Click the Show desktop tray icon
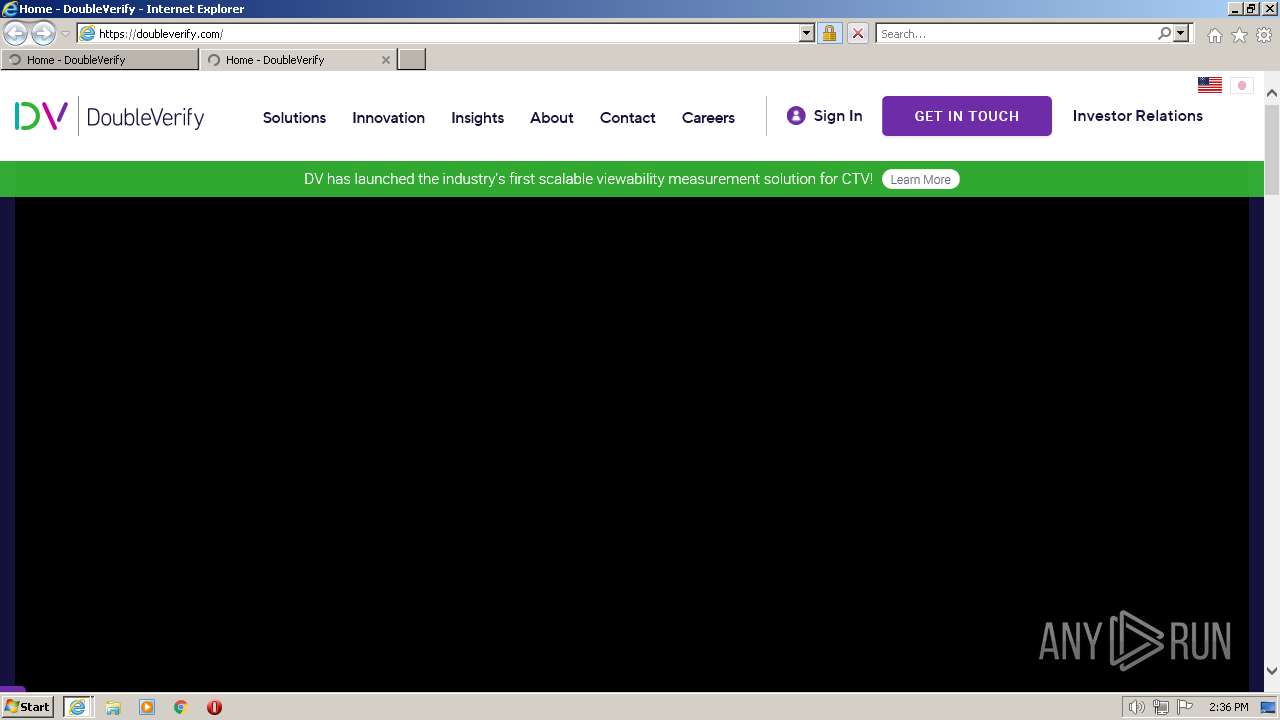 pyautogui.click(x=1269, y=707)
